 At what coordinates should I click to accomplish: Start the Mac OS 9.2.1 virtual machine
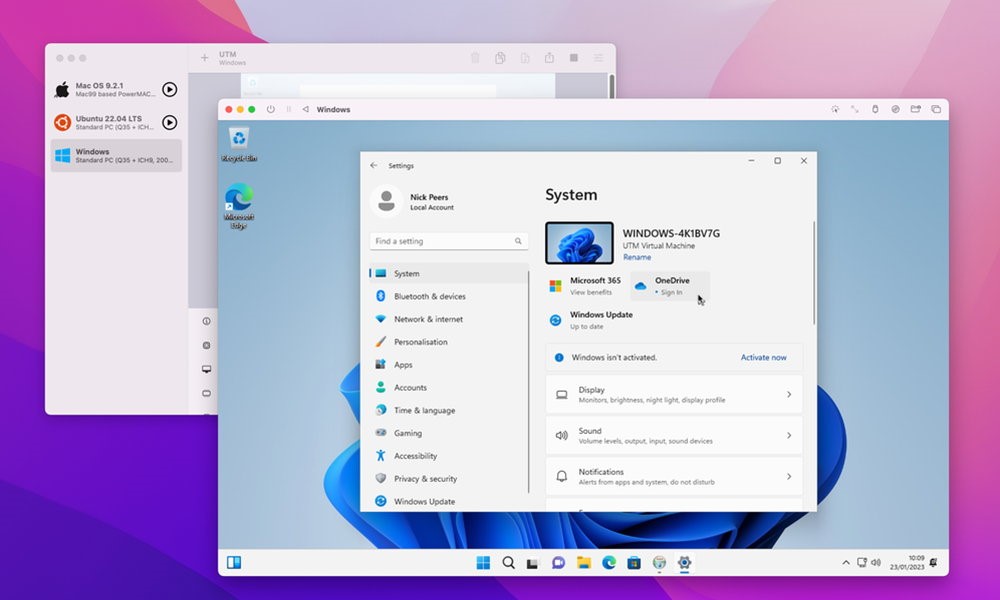click(x=169, y=89)
